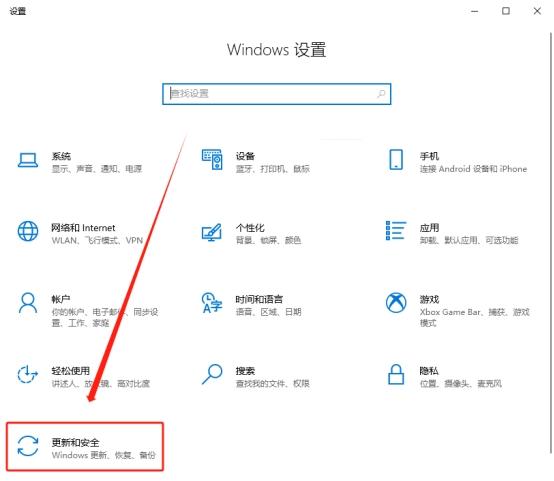Select the 个性化 settings label

click(250, 228)
